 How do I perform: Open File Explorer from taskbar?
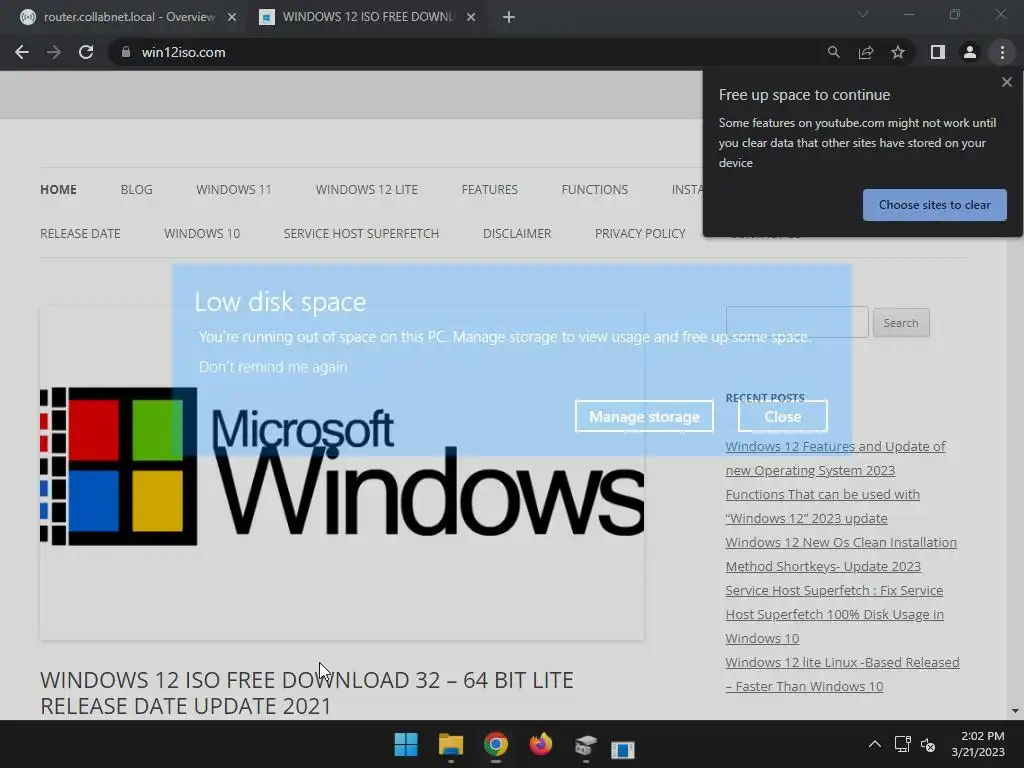451,744
